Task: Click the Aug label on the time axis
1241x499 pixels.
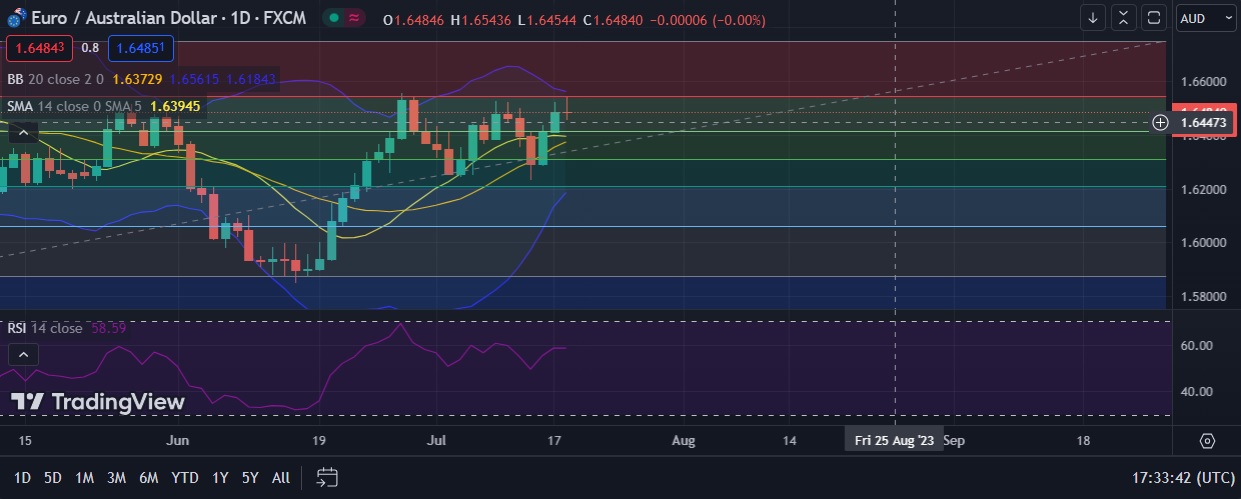Action: coord(683,440)
